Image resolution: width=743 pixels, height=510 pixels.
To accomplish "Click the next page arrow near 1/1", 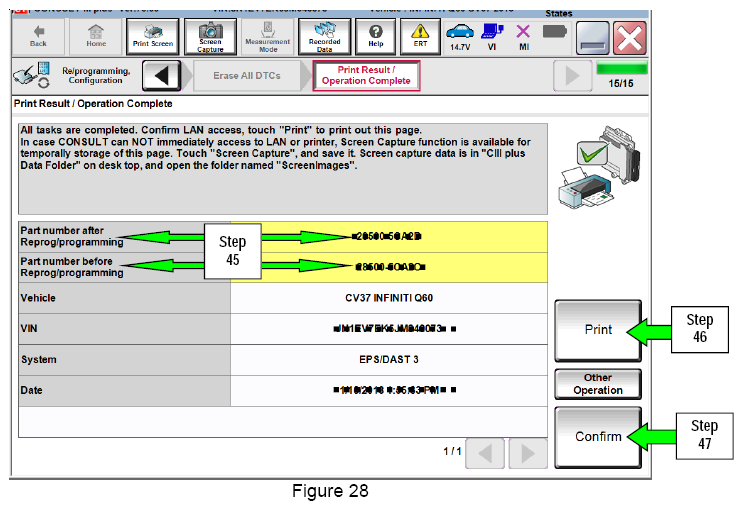I will [x=528, y=454].
